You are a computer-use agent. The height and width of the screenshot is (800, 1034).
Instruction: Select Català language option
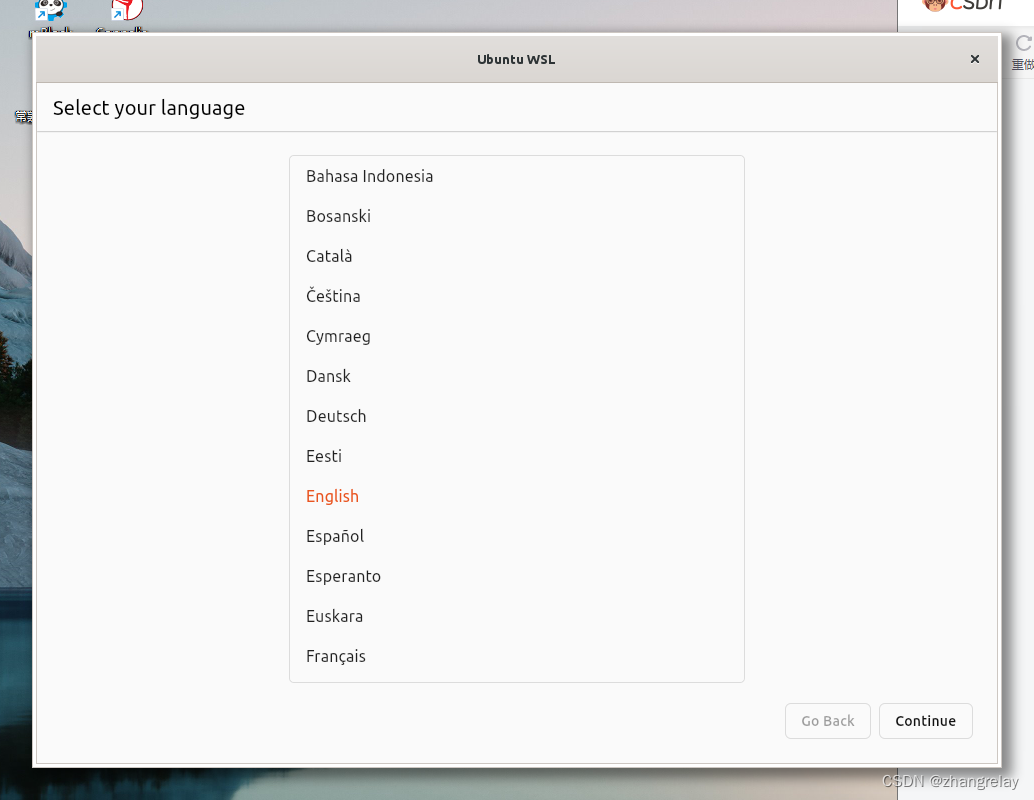point(516,256)
